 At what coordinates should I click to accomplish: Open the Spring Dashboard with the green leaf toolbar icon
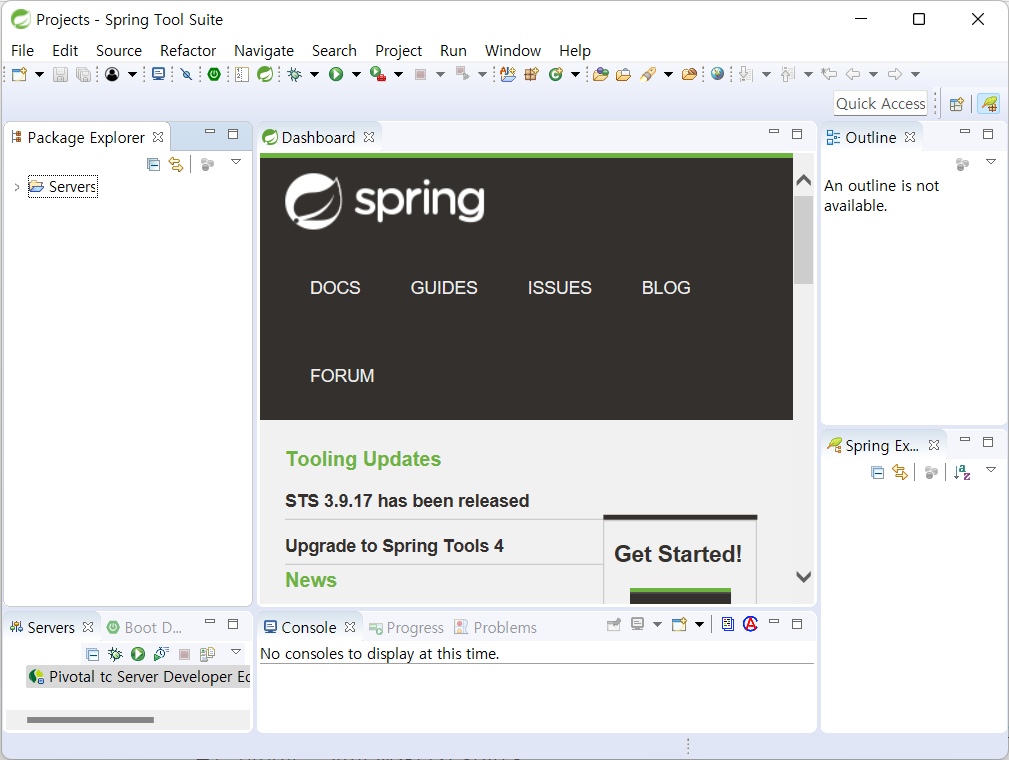(x=264, y=74)
